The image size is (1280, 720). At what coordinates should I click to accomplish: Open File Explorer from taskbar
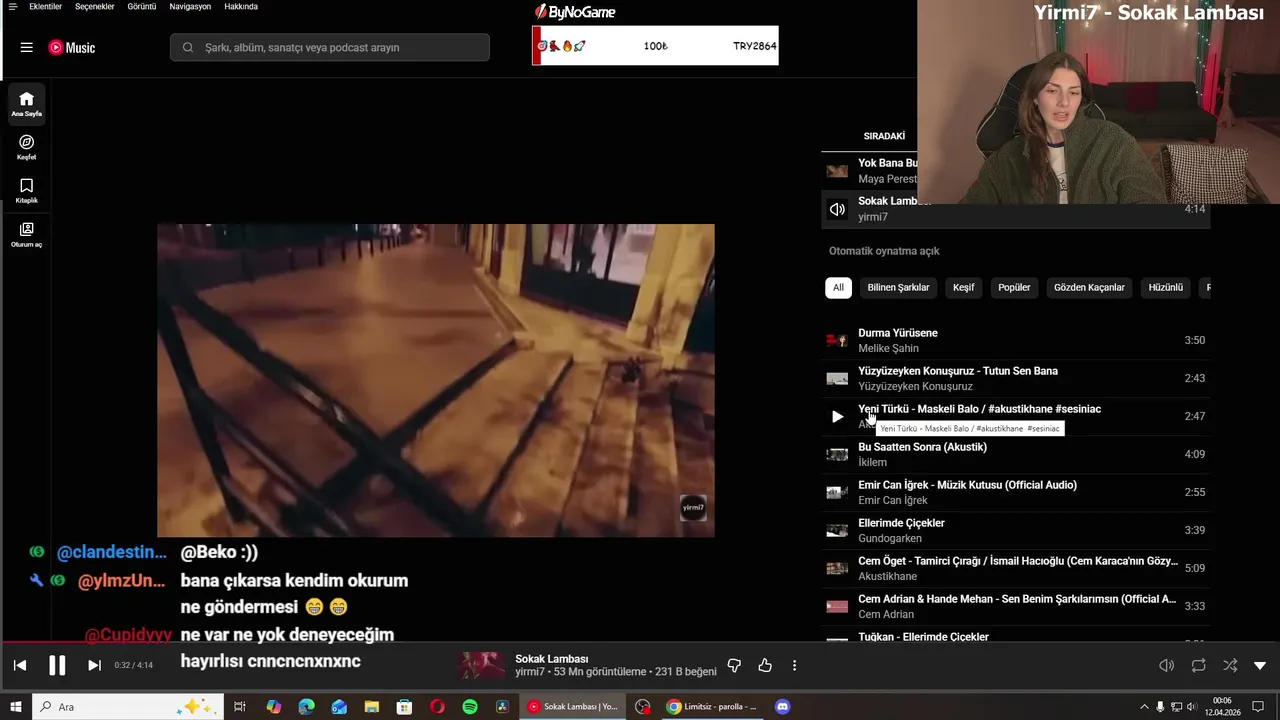[372, 706]
